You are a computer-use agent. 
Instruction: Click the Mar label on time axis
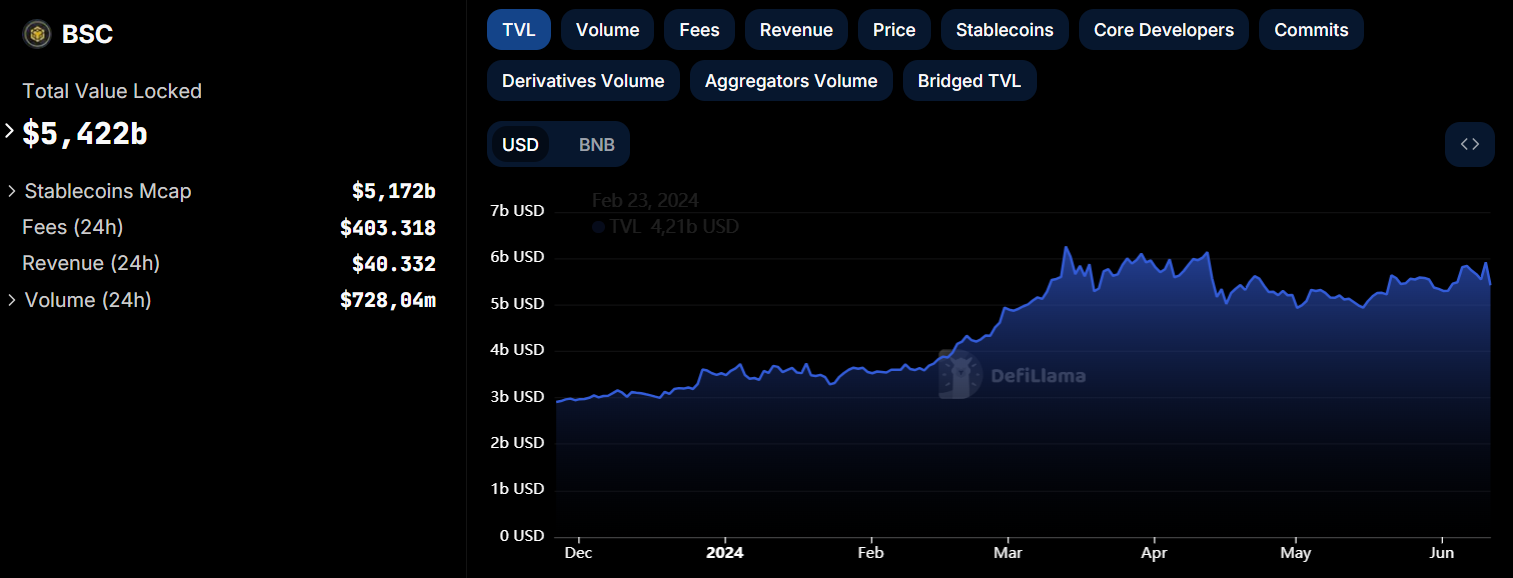tap(1008, 552)
